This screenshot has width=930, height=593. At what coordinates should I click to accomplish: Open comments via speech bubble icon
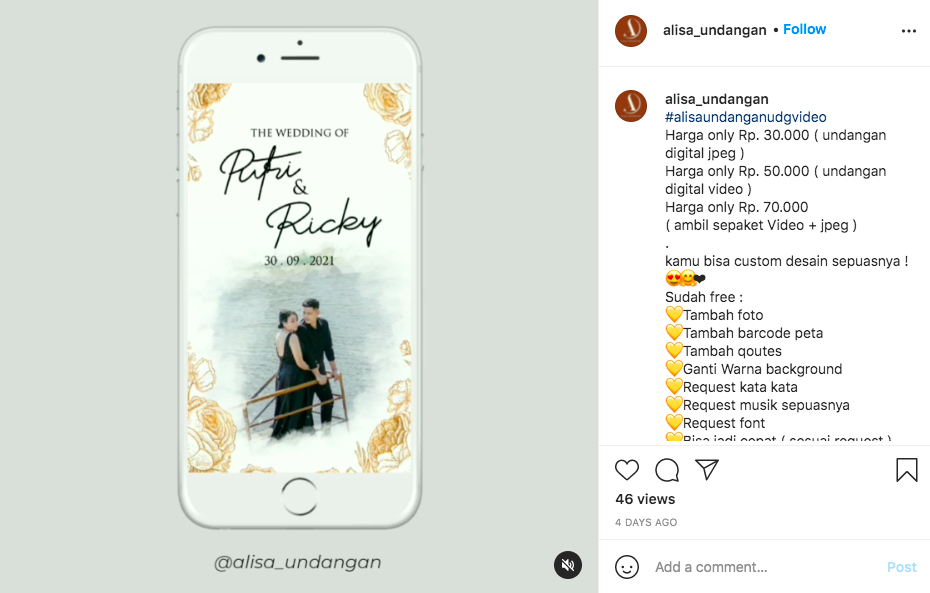coord(667,470)
